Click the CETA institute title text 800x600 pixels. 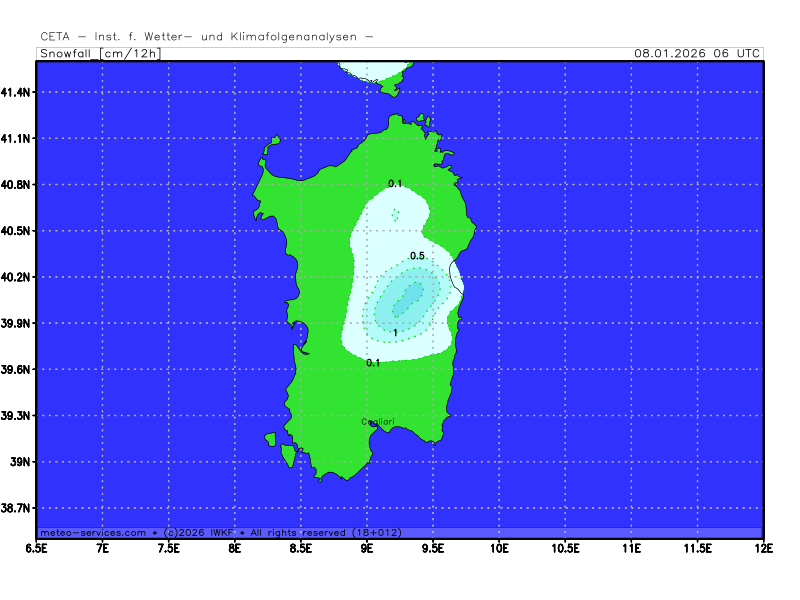pyautogui.click(x=207, y=37)
